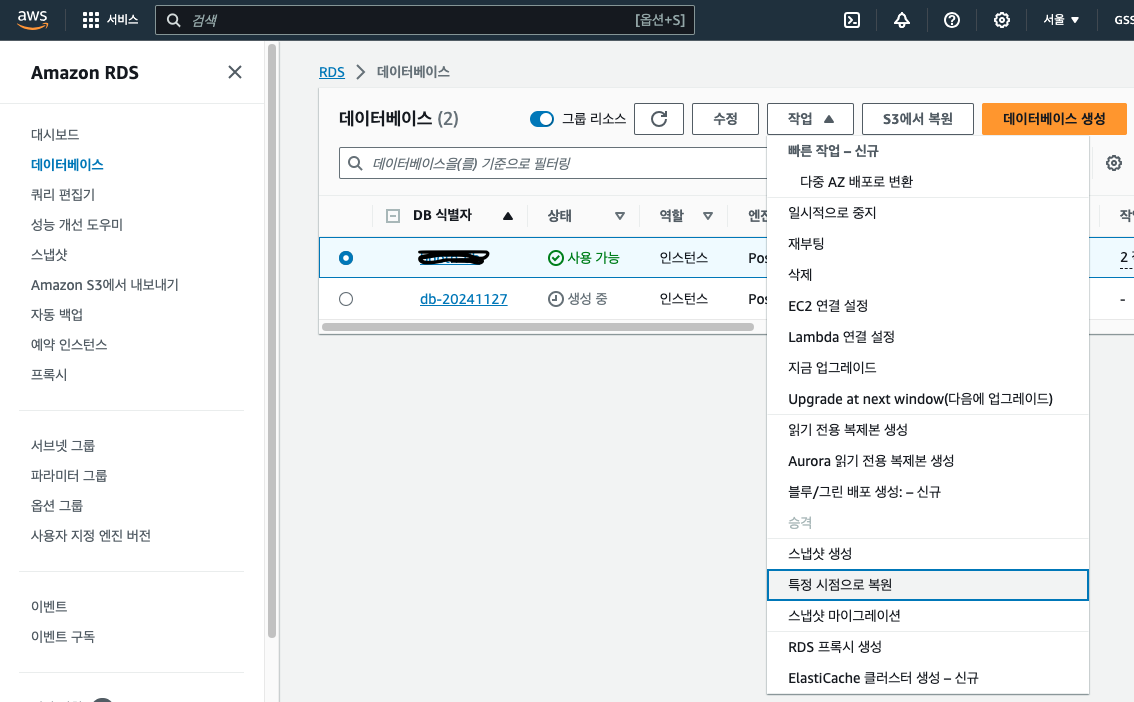1134x702 pixels.
Task: Click the 생성 중 clock status icon
Action: pos(555,299)
